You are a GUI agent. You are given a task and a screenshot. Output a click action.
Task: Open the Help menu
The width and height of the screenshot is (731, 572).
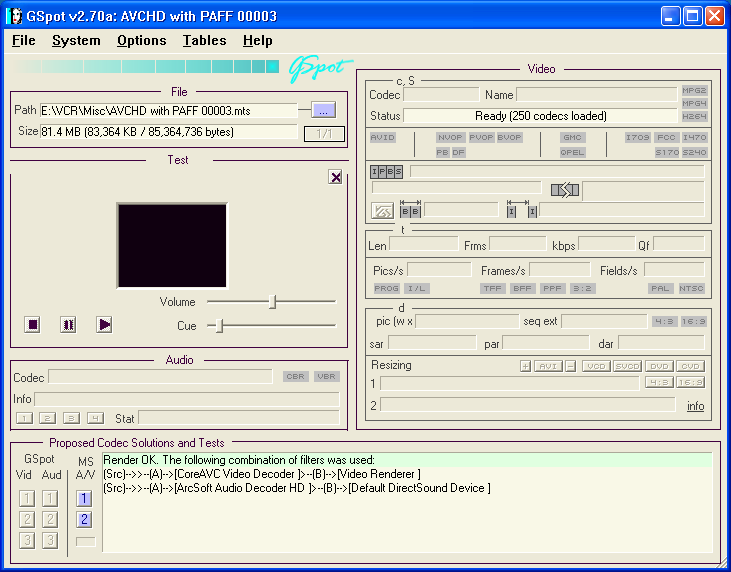click(x=257, y=41)
